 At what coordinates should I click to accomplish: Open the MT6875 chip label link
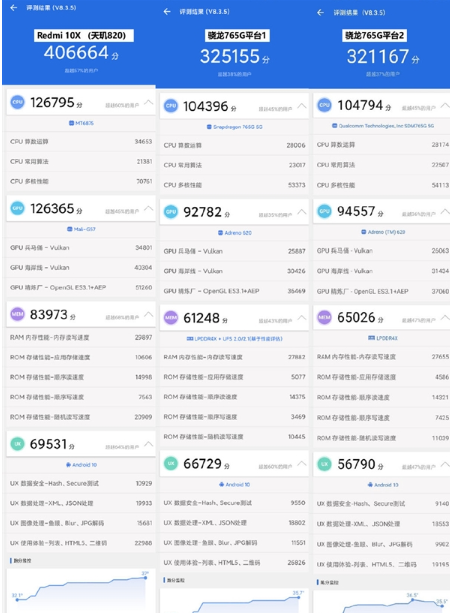click(81, 123)
